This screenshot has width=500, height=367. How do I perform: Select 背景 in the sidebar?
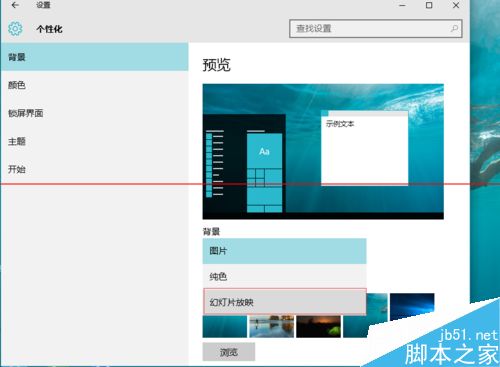(x=95, y=57)
